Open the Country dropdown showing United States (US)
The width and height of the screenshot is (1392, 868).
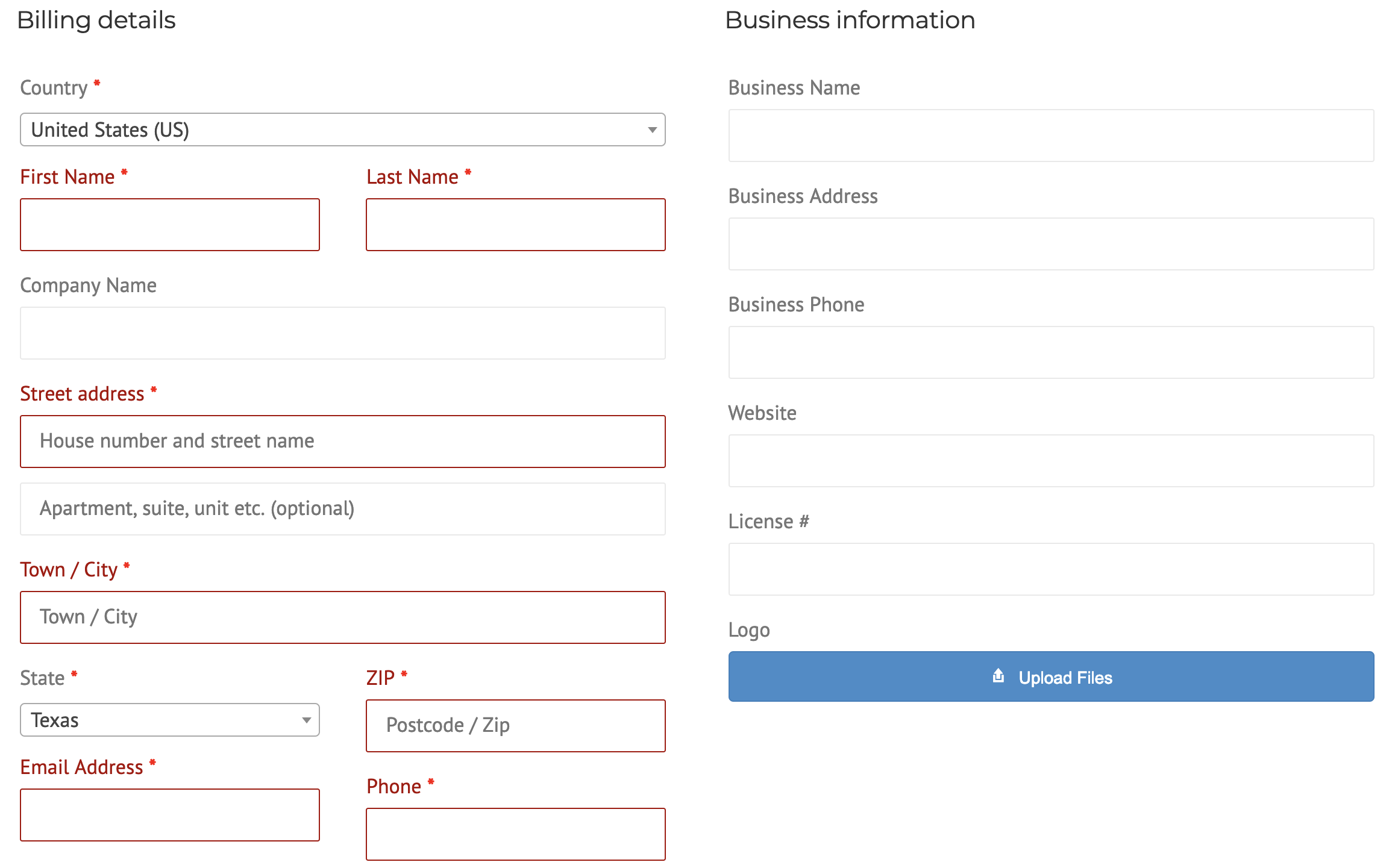point(342,130)
